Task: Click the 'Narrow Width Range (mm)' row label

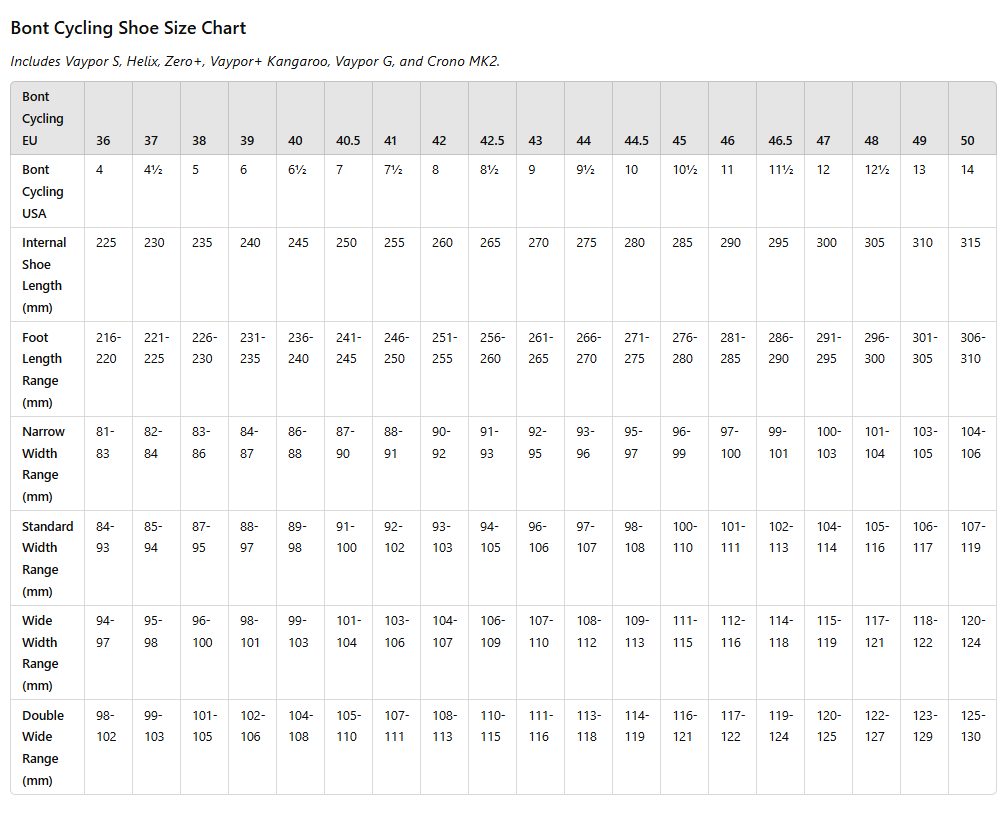Action: (x=43, y=464)
